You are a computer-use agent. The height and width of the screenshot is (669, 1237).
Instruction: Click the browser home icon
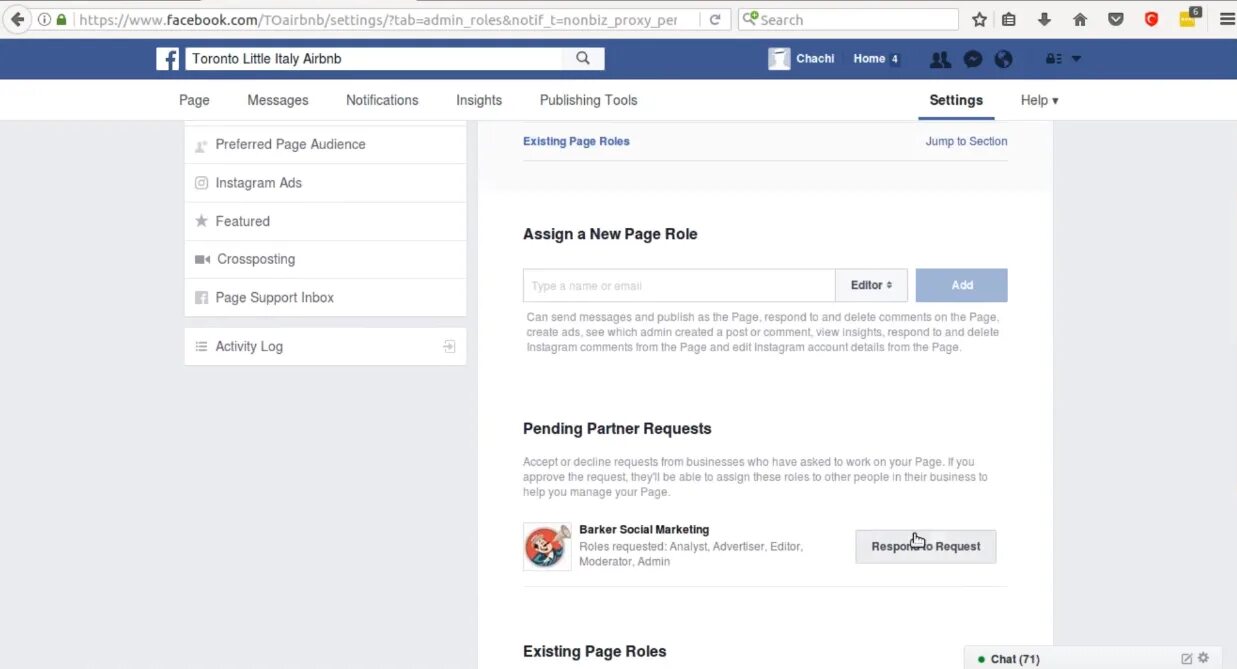click(x=1080, y=19)
